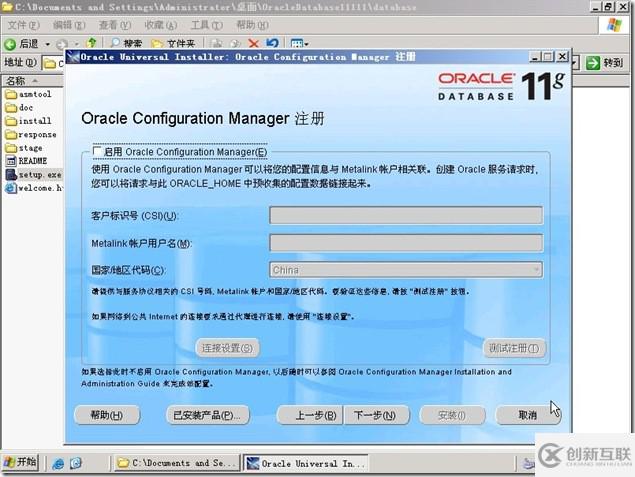Open the country/region code China dropdown
The height and width of the screenshot is (477, 635).
point(536,270)
